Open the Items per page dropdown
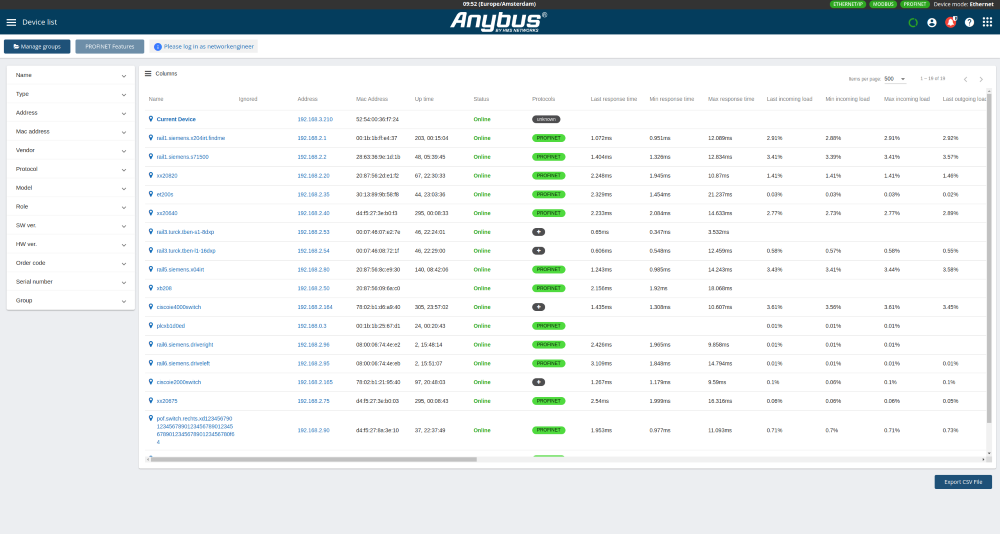The height and width of the screenshot is (534, 1000). 895,79
